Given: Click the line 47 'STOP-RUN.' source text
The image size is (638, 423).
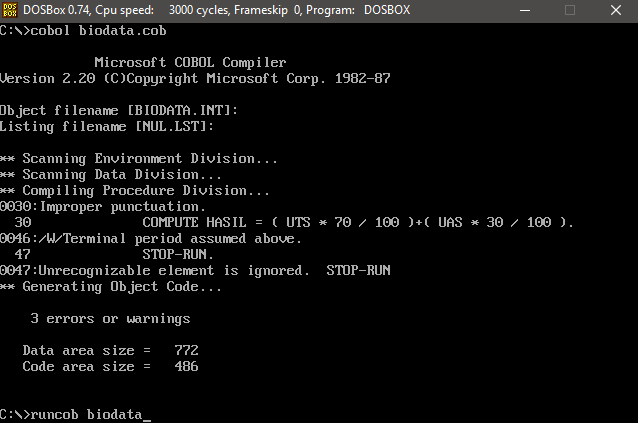Looking at the screenshot, I should pyautogui.click(x=178, y=255).
